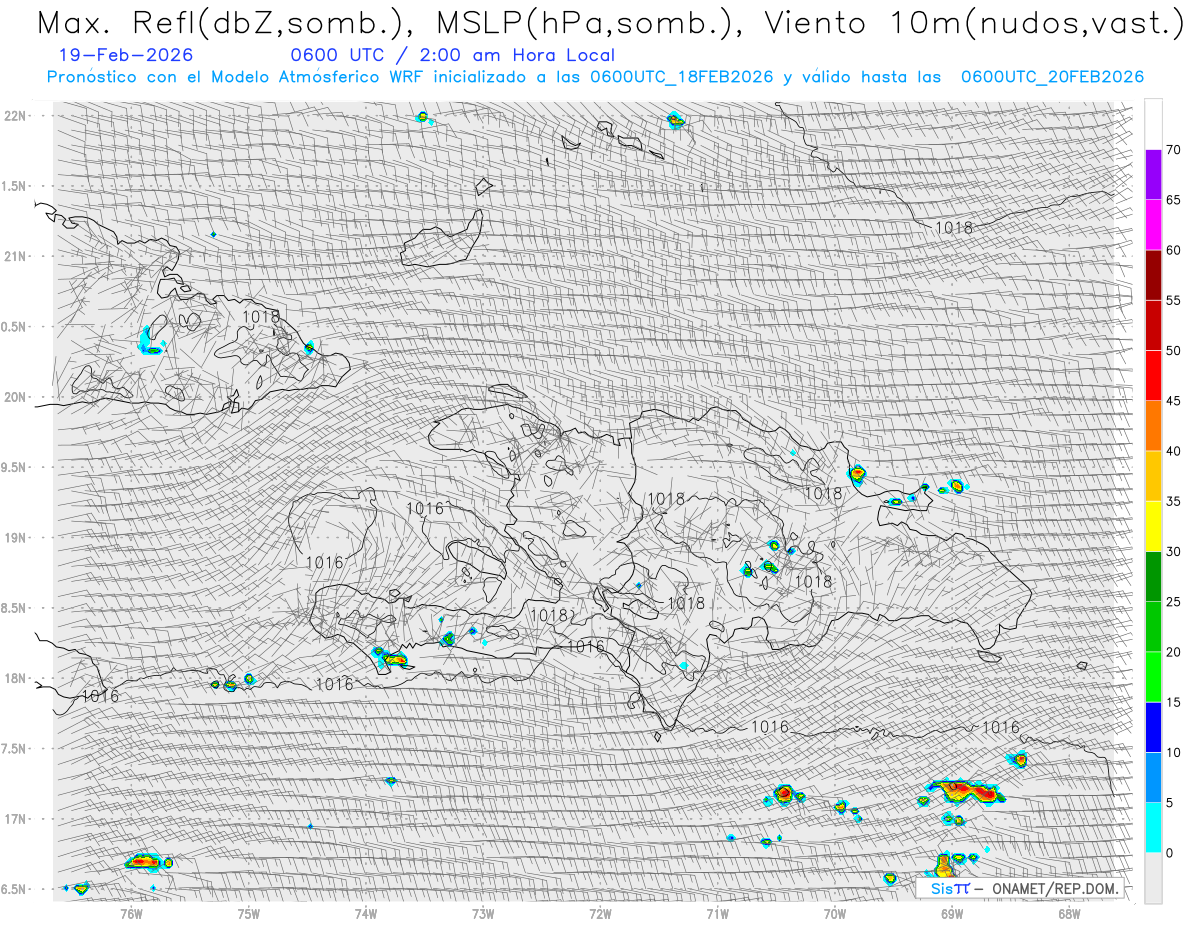Click the '7.5N' latitude axis label
The height and width of the screenshot is (927, 1200).
point(14,749)
